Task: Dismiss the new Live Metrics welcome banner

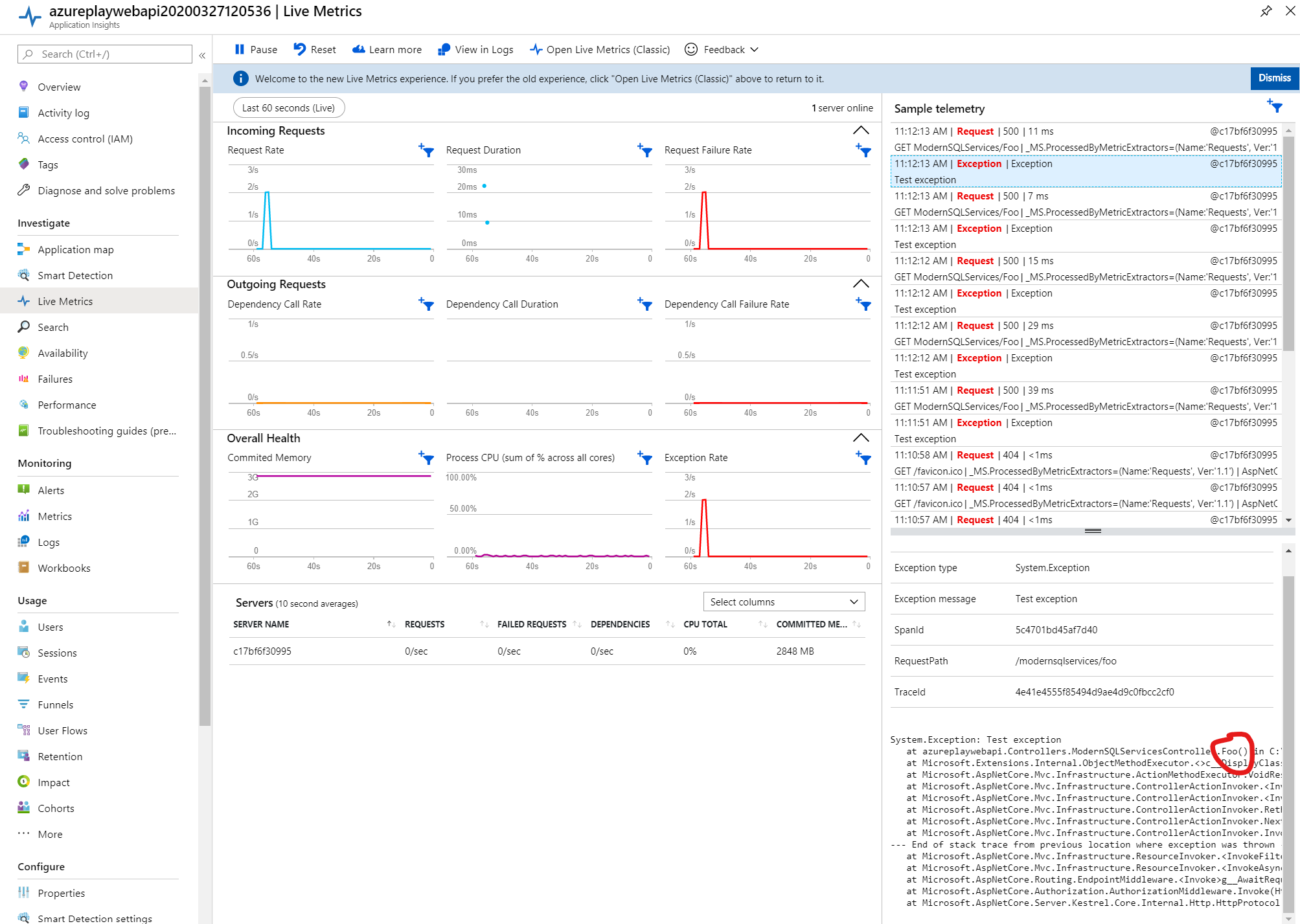Action: (1273, 78)
